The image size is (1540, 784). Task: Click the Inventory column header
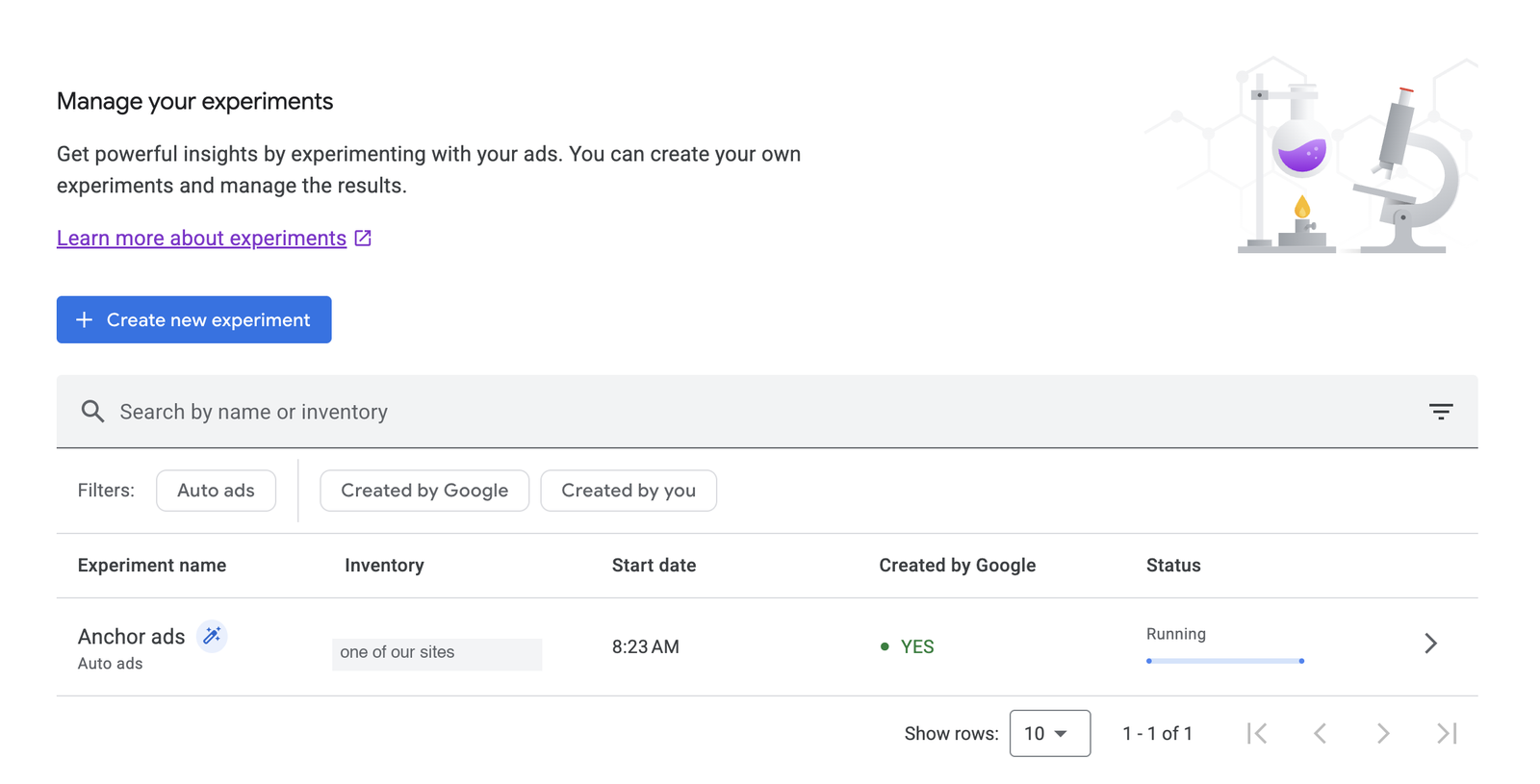(384, 566)
